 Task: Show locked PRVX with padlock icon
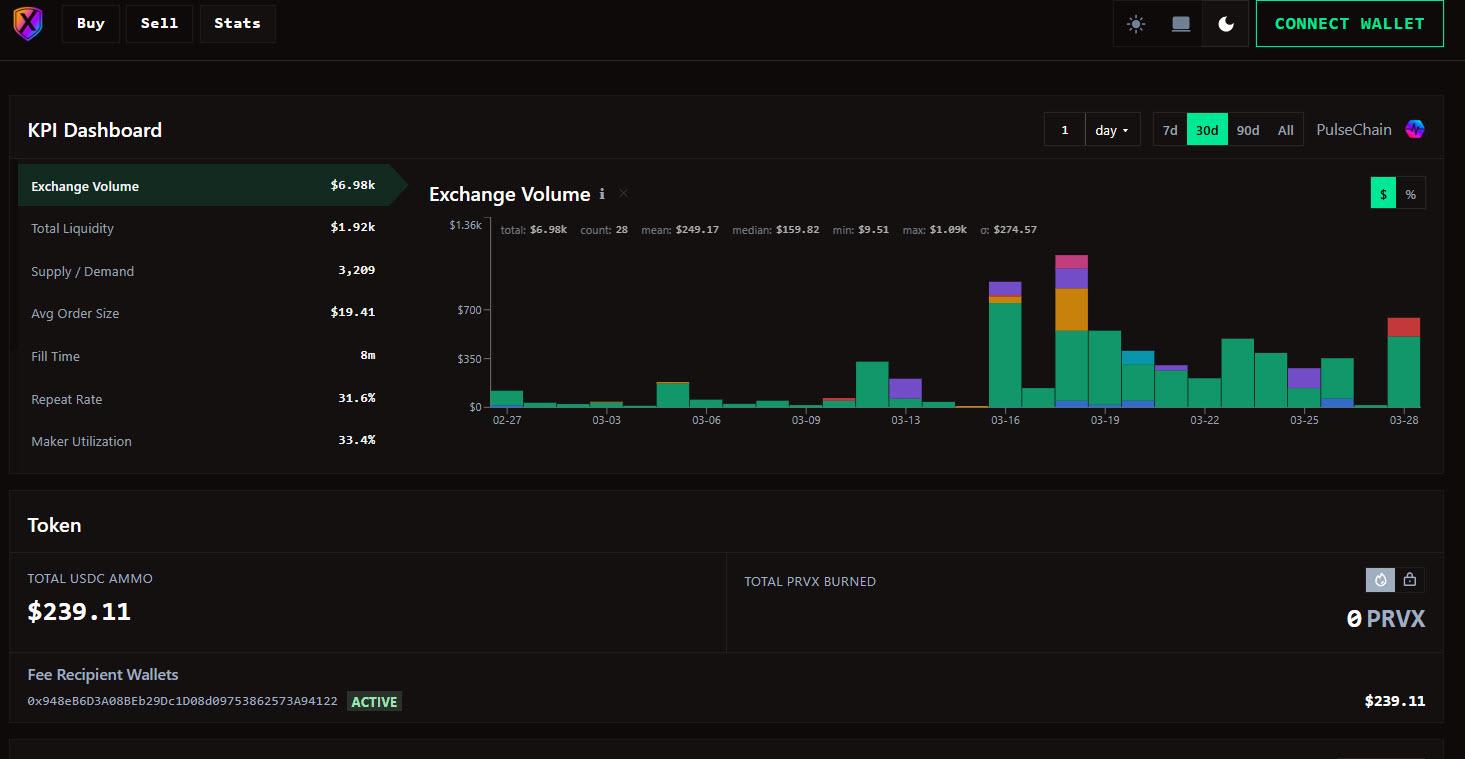tap(1410, 579)
